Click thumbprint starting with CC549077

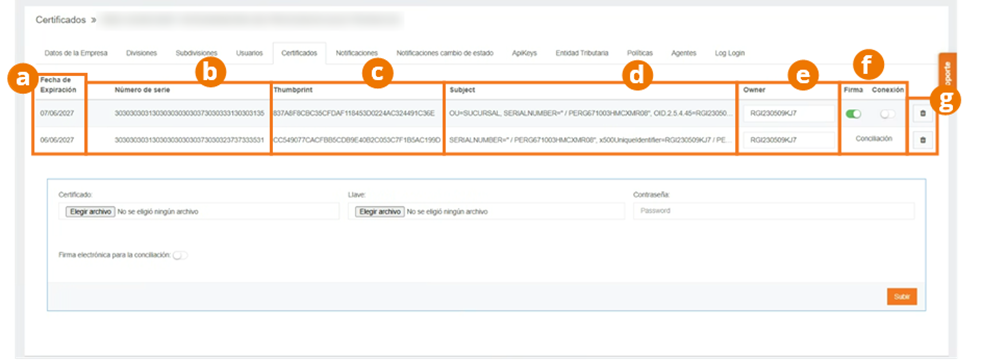point(357,140)
